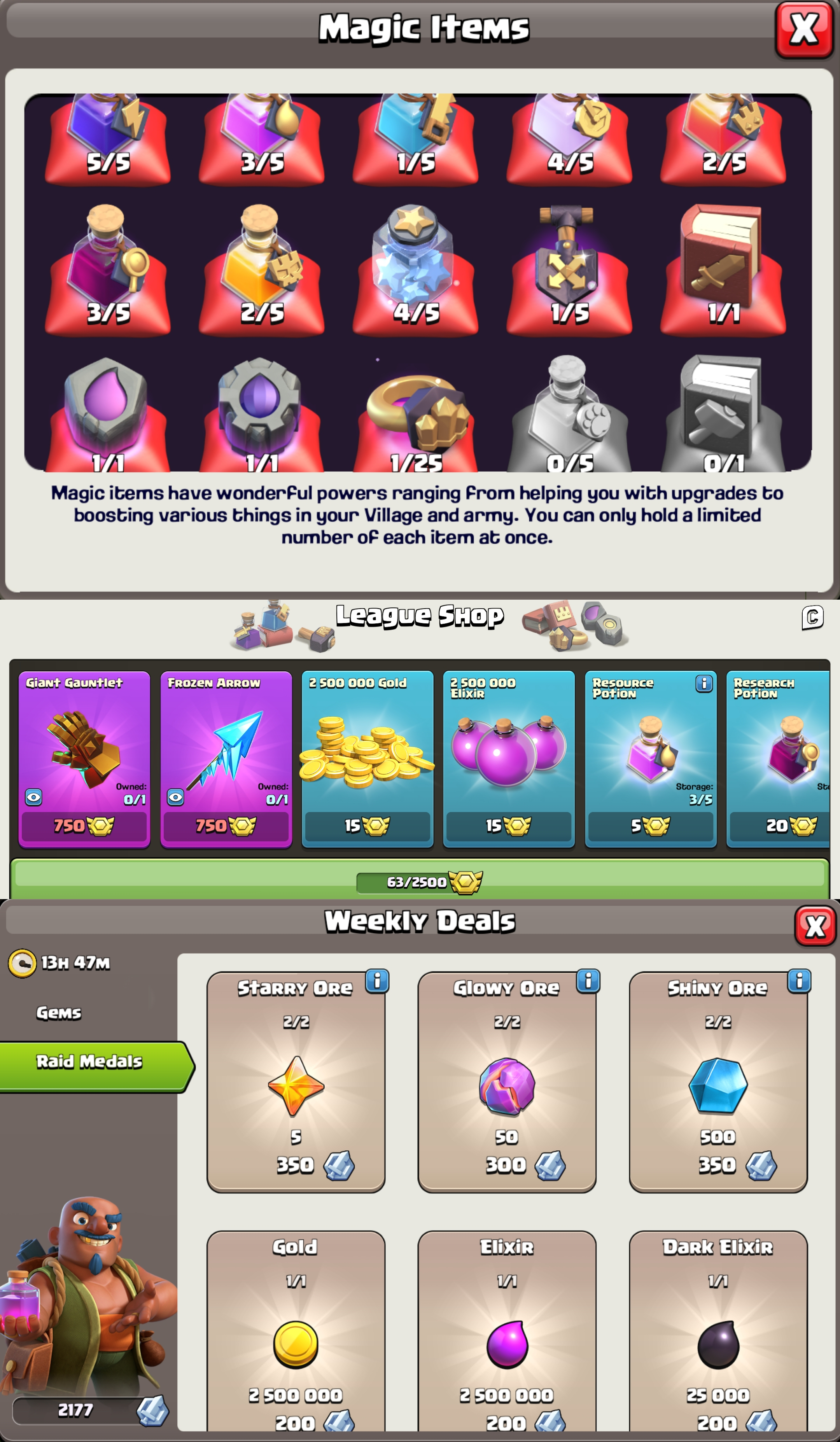The height and width of the screenshot is (1442, 840).
Task: Open the Shovel of Obstacles item
Action: point(569,269)
